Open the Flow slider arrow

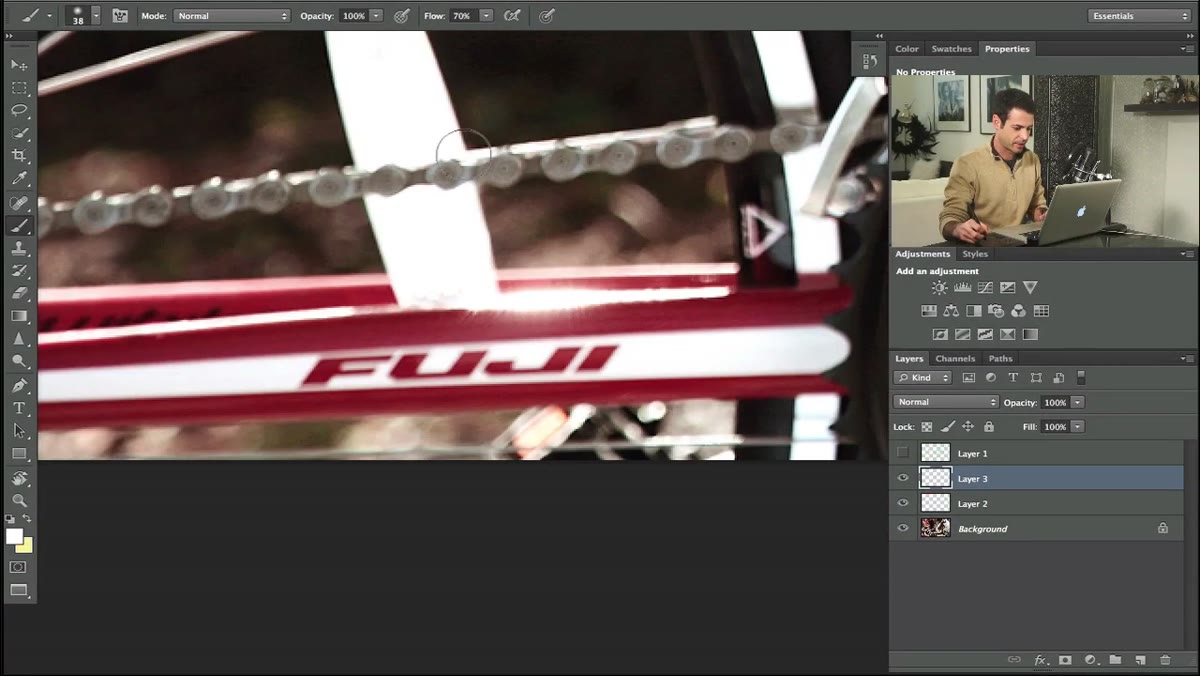[x=486, y=16]
